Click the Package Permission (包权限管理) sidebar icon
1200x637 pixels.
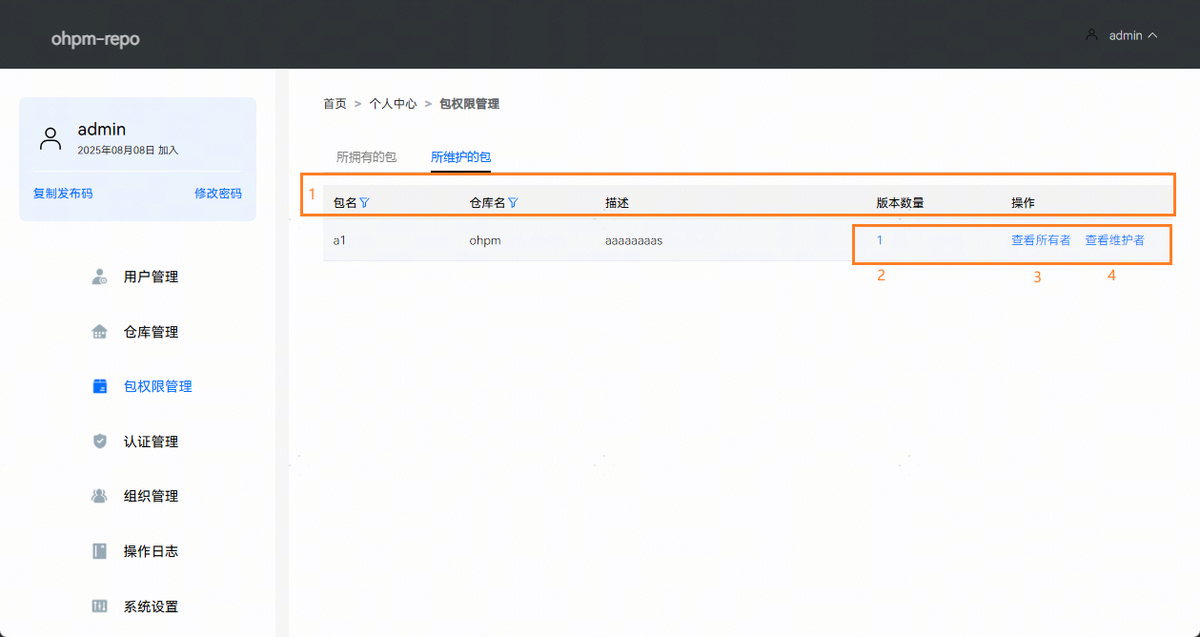pos(99,387)
